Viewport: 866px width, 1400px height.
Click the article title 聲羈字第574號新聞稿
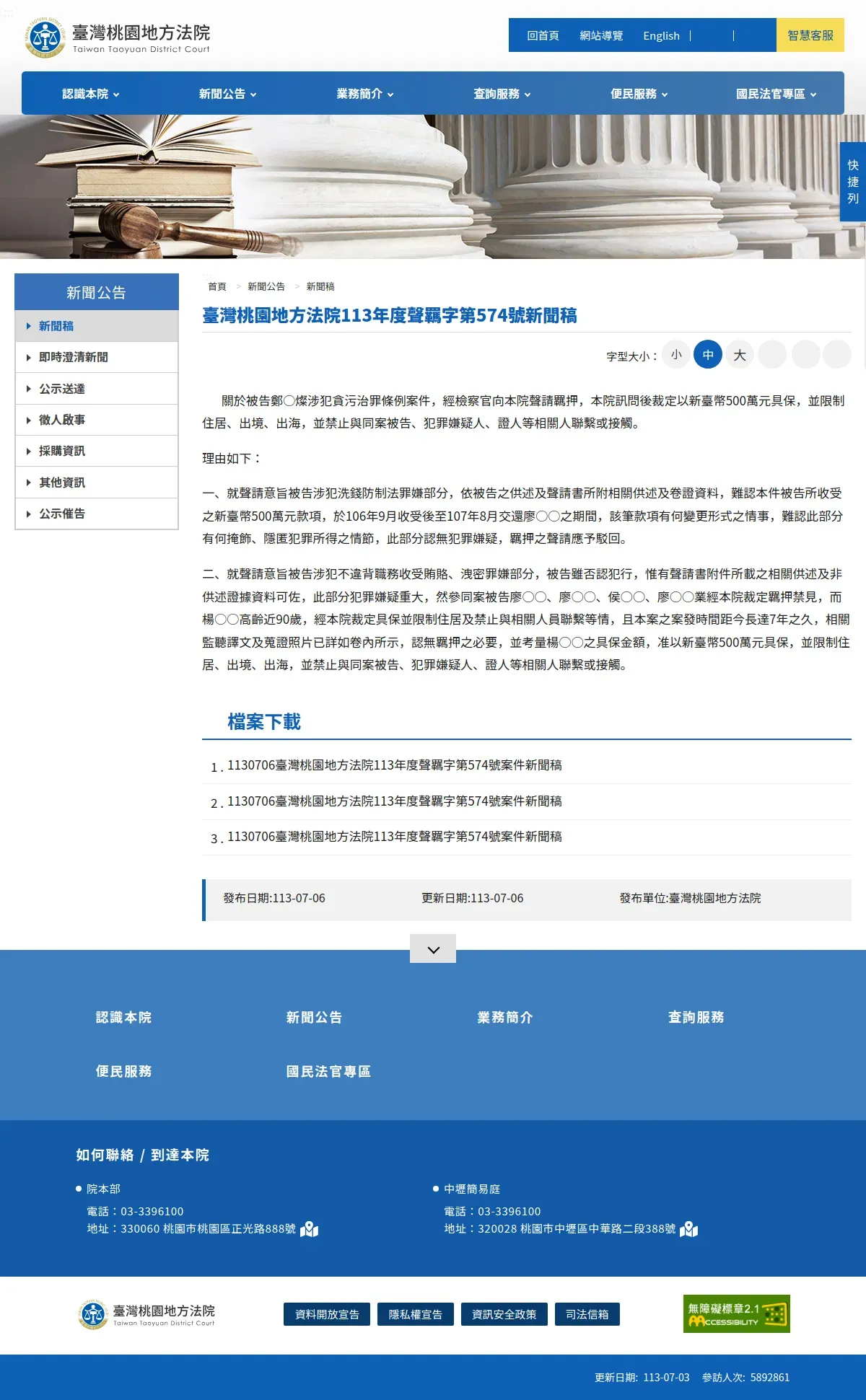[x=390, y=315]
